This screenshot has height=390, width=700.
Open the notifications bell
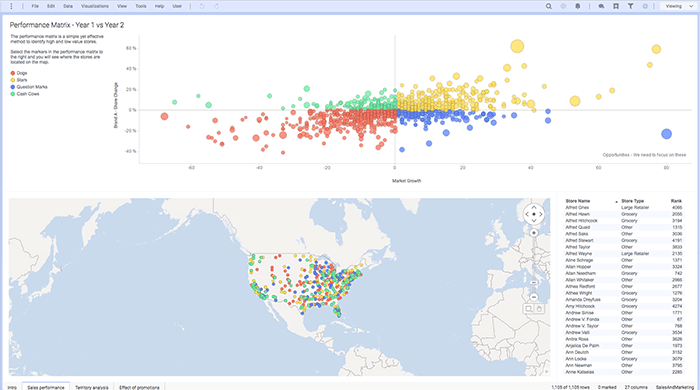click(x=578, y=6)
